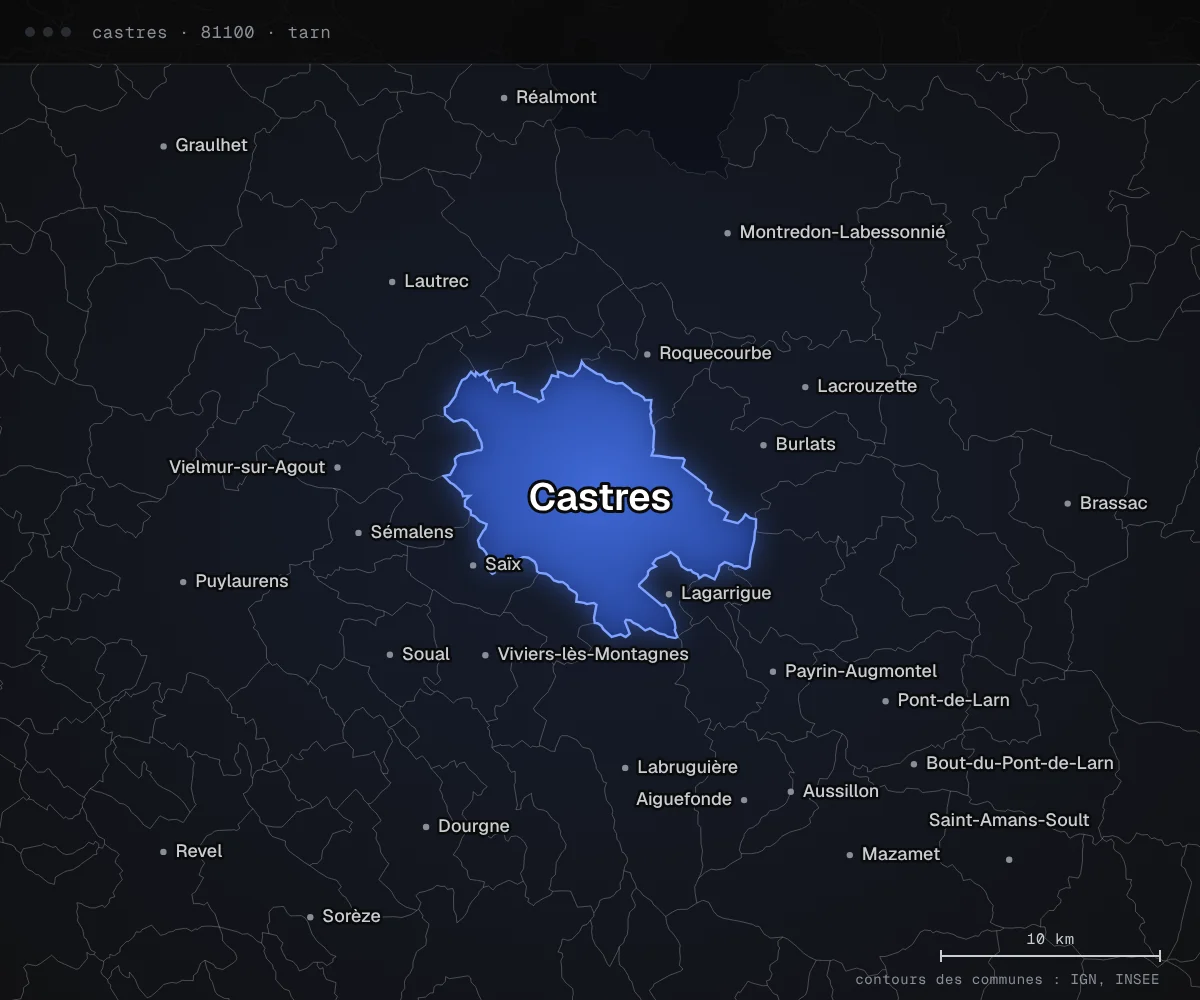1200x1000 pixels.
Task: Click the Vielmur-sur-Agout label
Action: (247, 467)
